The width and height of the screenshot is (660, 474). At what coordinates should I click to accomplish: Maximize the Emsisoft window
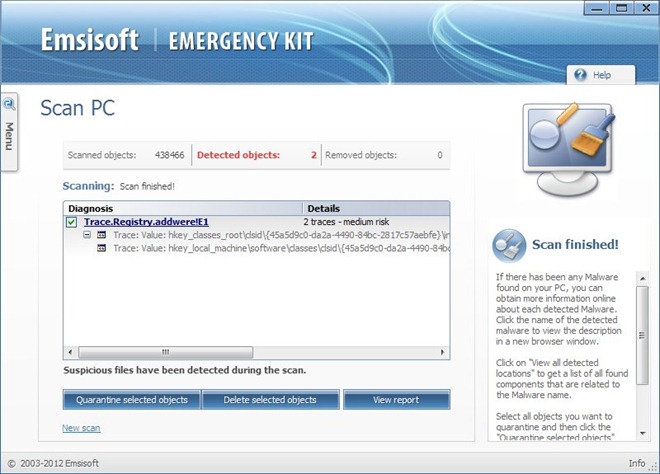[x=621, y=8]
